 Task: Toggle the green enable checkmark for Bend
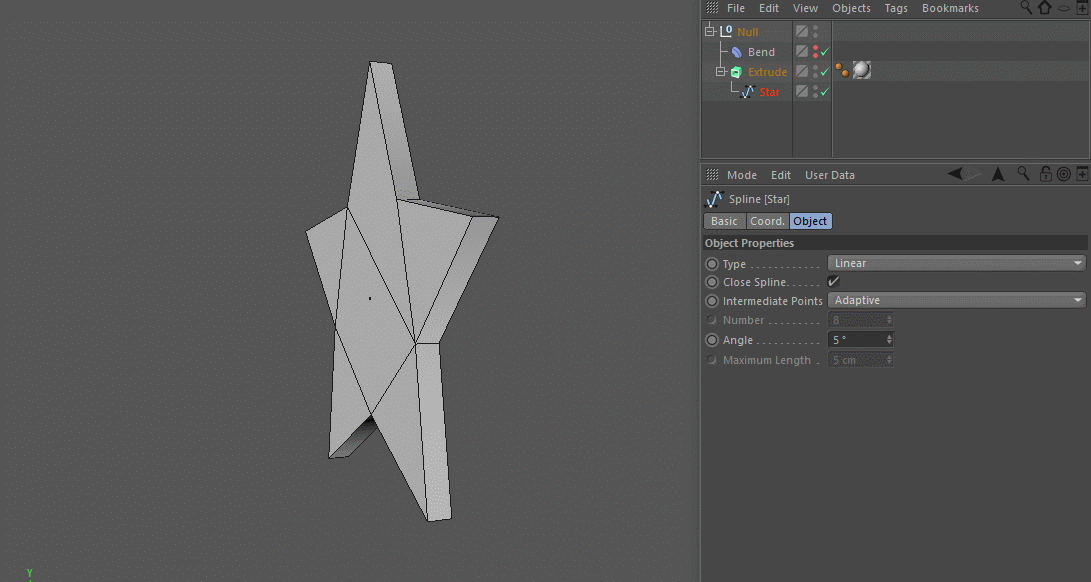coord(825,52)
